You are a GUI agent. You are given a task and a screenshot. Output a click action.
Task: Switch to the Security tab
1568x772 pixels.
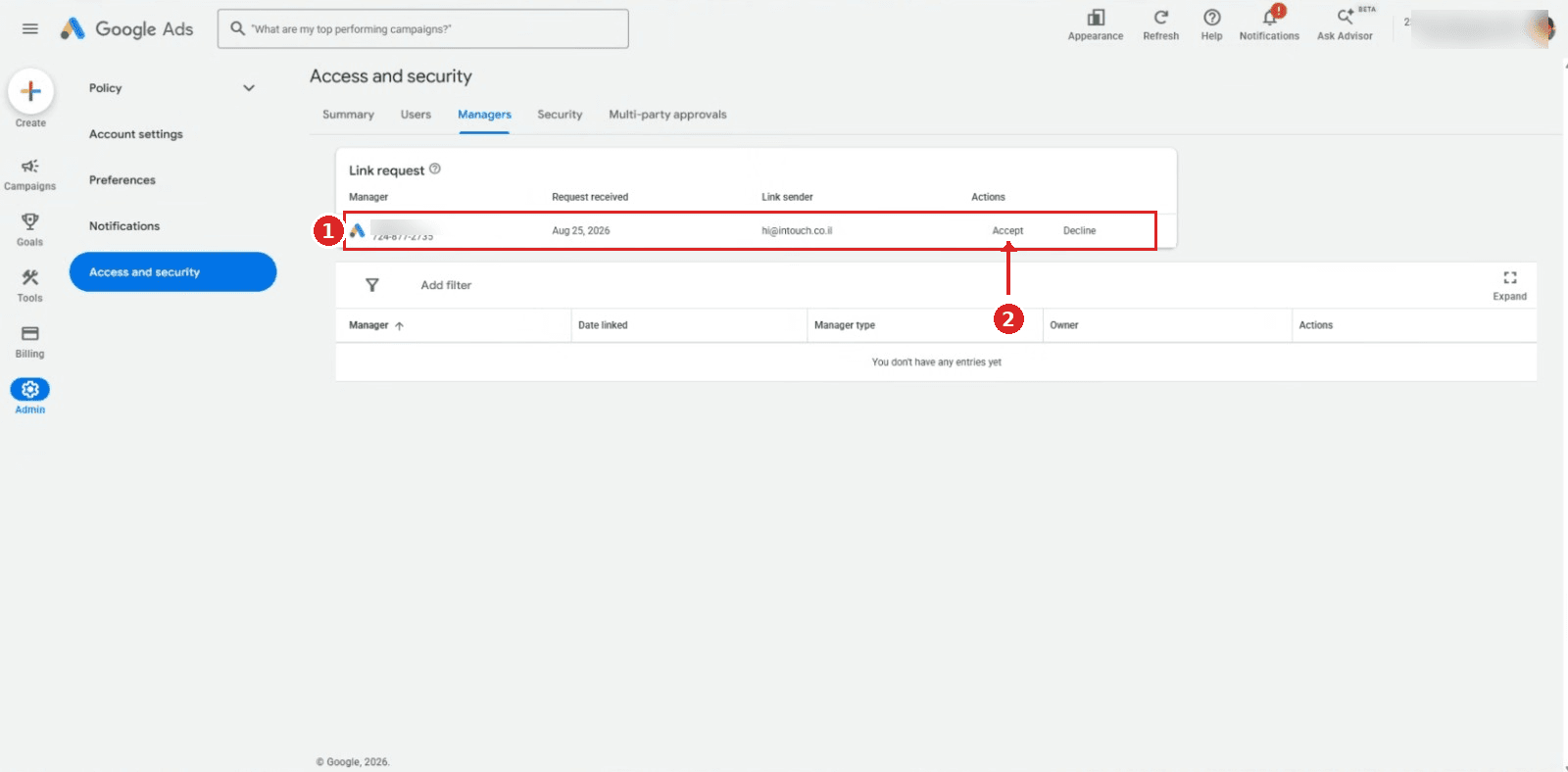(560, 115)
